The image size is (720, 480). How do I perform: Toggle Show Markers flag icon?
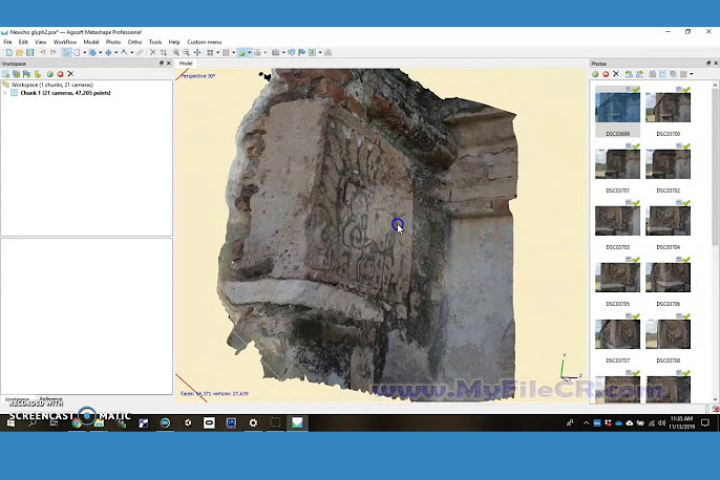(x=302, y=53)
